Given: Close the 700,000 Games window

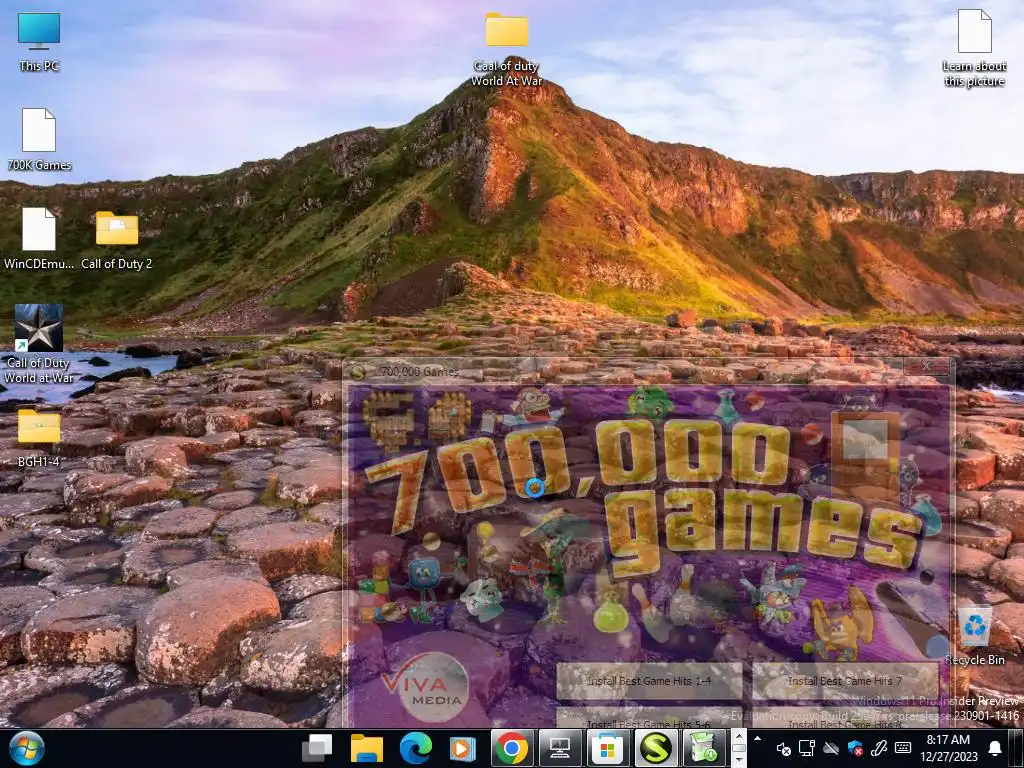Looking at the screenshot, I should tap(927, 366).
